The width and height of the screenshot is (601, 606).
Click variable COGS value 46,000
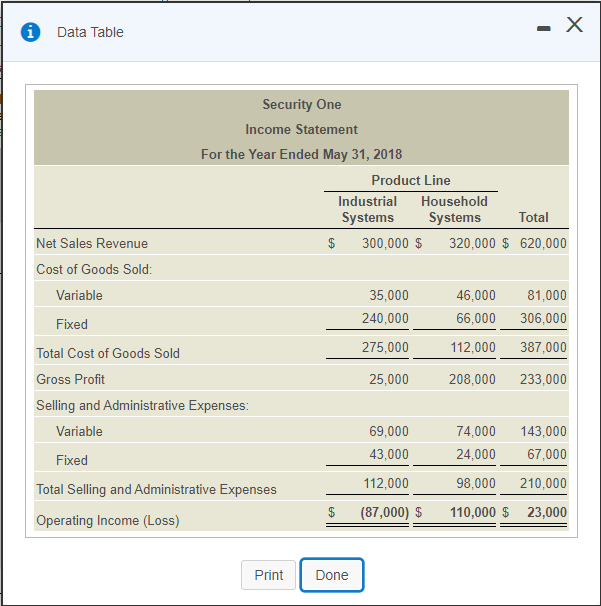(x=476, y=295)
